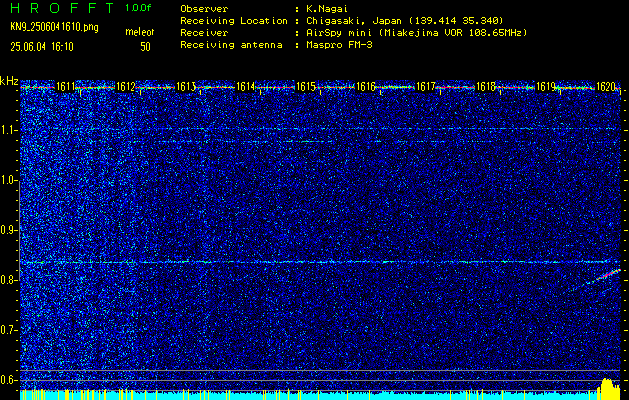The image size is (629, 400).
Task: Click the kHz axis unit label
Action: [x=9, y=81]
